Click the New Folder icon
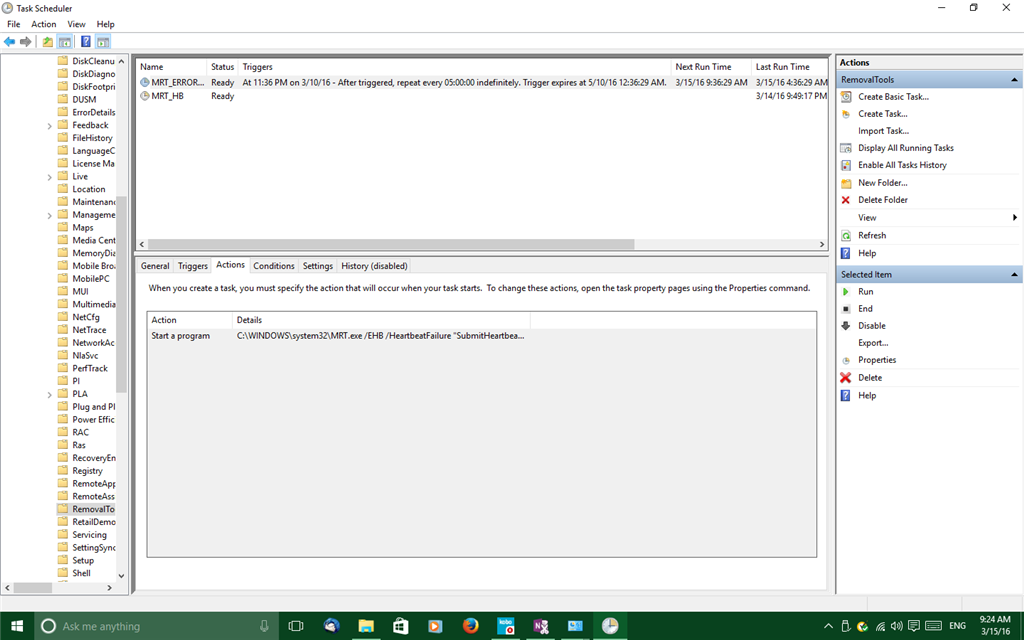Screen dimensions: 1024x640 click(x=846, y=183)
